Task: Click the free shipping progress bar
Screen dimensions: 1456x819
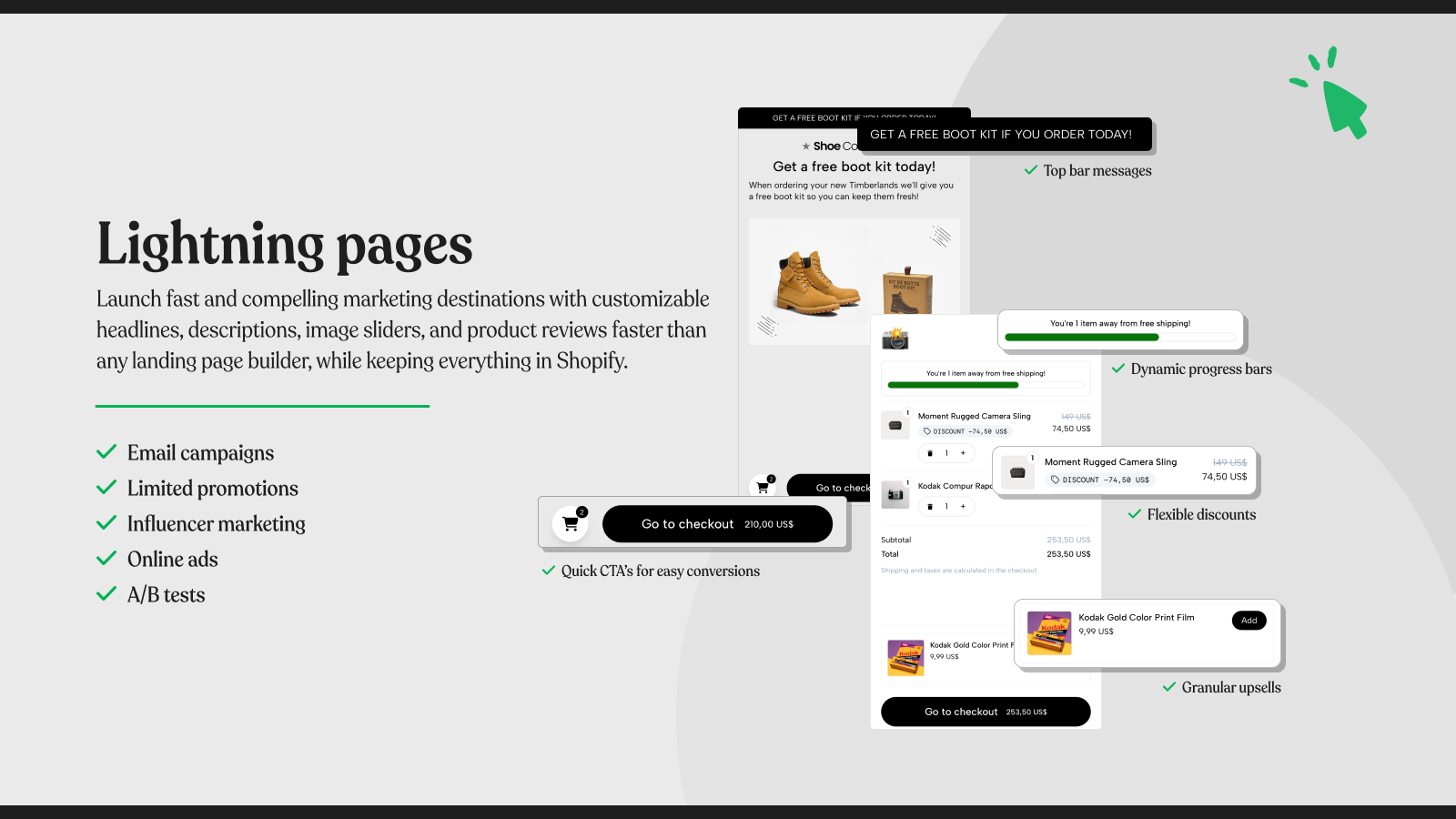Action: (x=1121, y=337)
